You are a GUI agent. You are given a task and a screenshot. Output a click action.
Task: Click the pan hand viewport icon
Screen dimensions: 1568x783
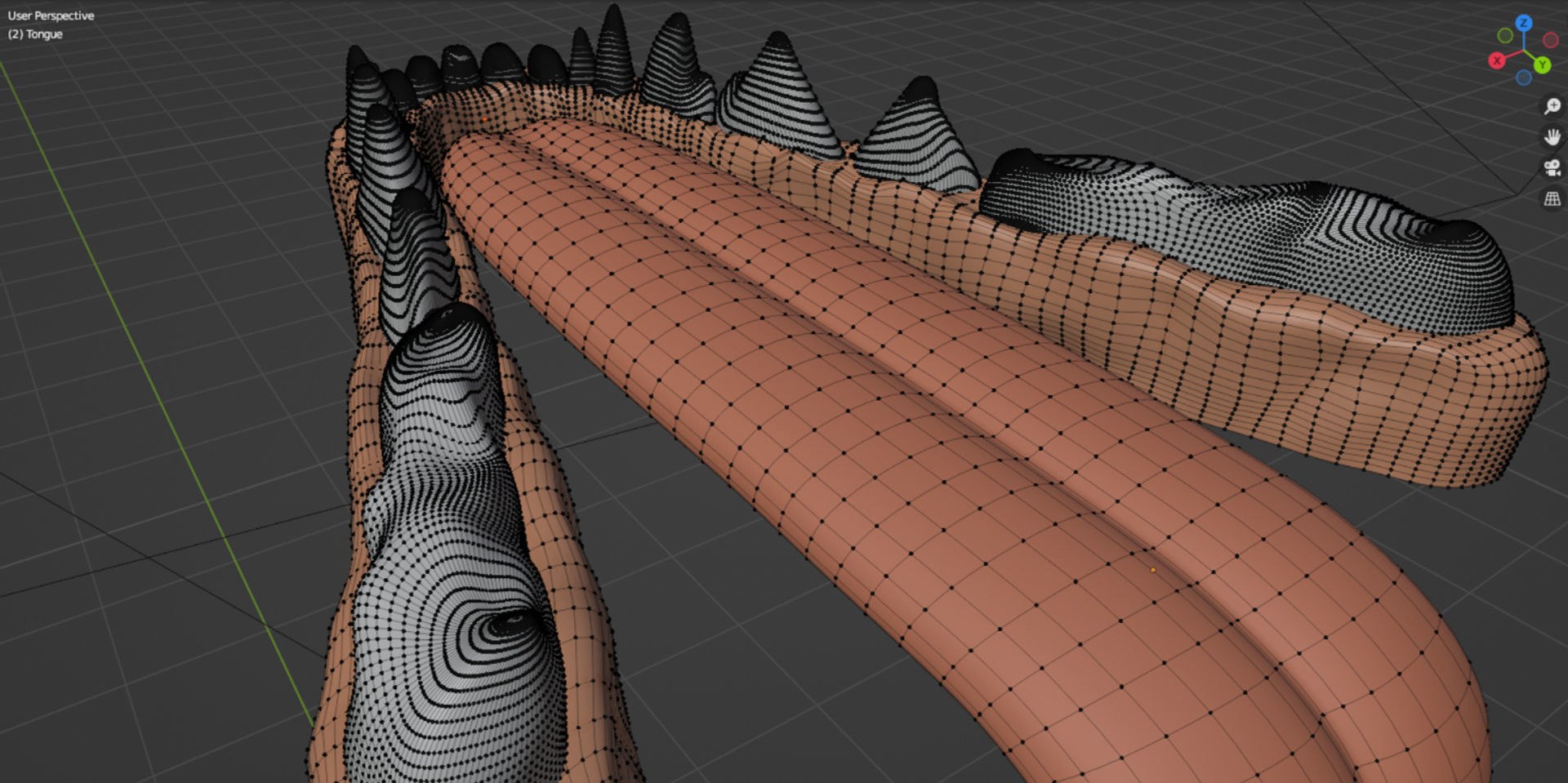pyautogui.click(x=1552, y=137)
